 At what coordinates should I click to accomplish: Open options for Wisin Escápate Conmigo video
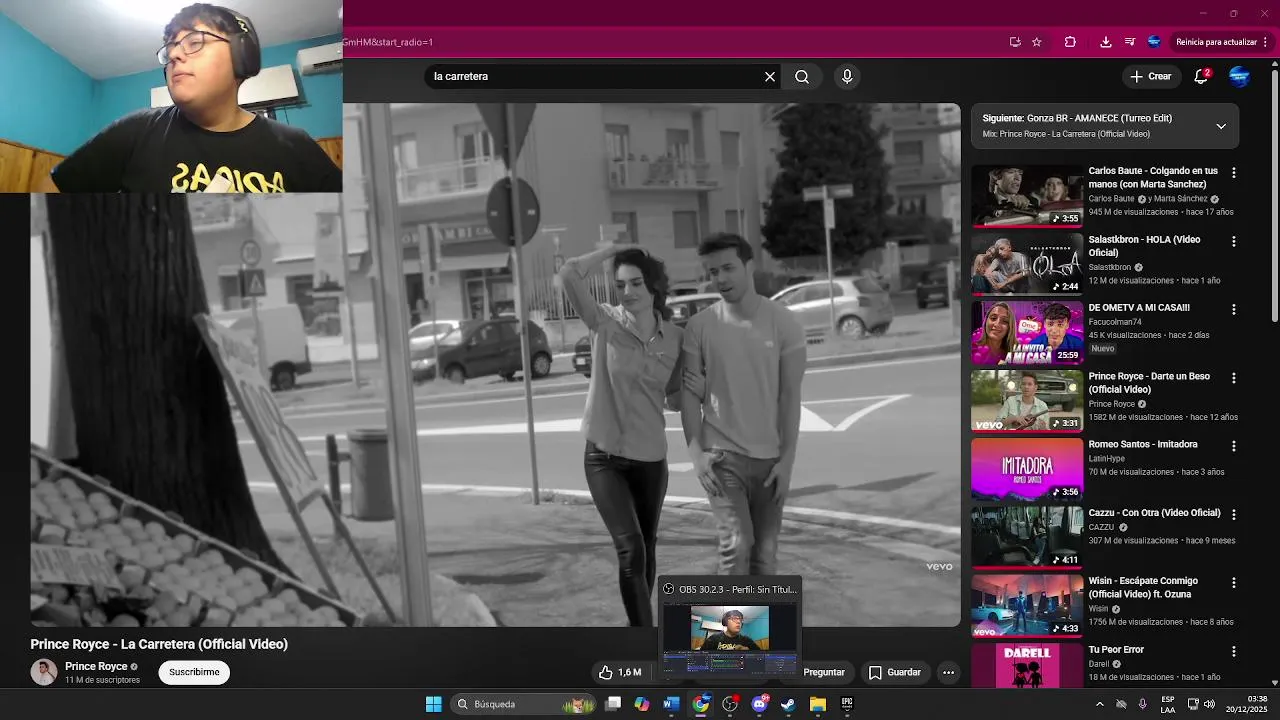1233,583
